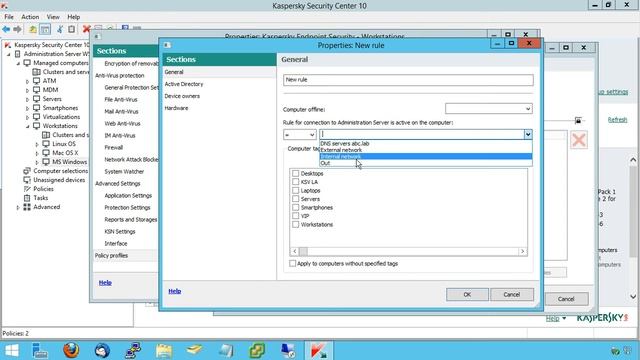Open the notepad taskbar icon

(x=226, y=351)
